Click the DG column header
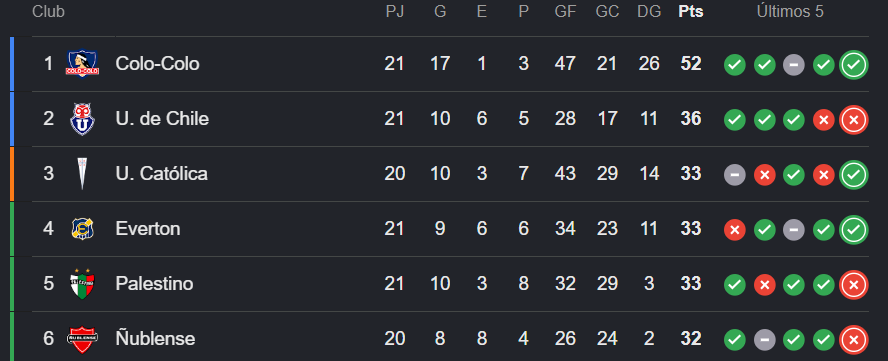Image resolution: width=888 pixels, height=361 pixels. coord(649,11)
